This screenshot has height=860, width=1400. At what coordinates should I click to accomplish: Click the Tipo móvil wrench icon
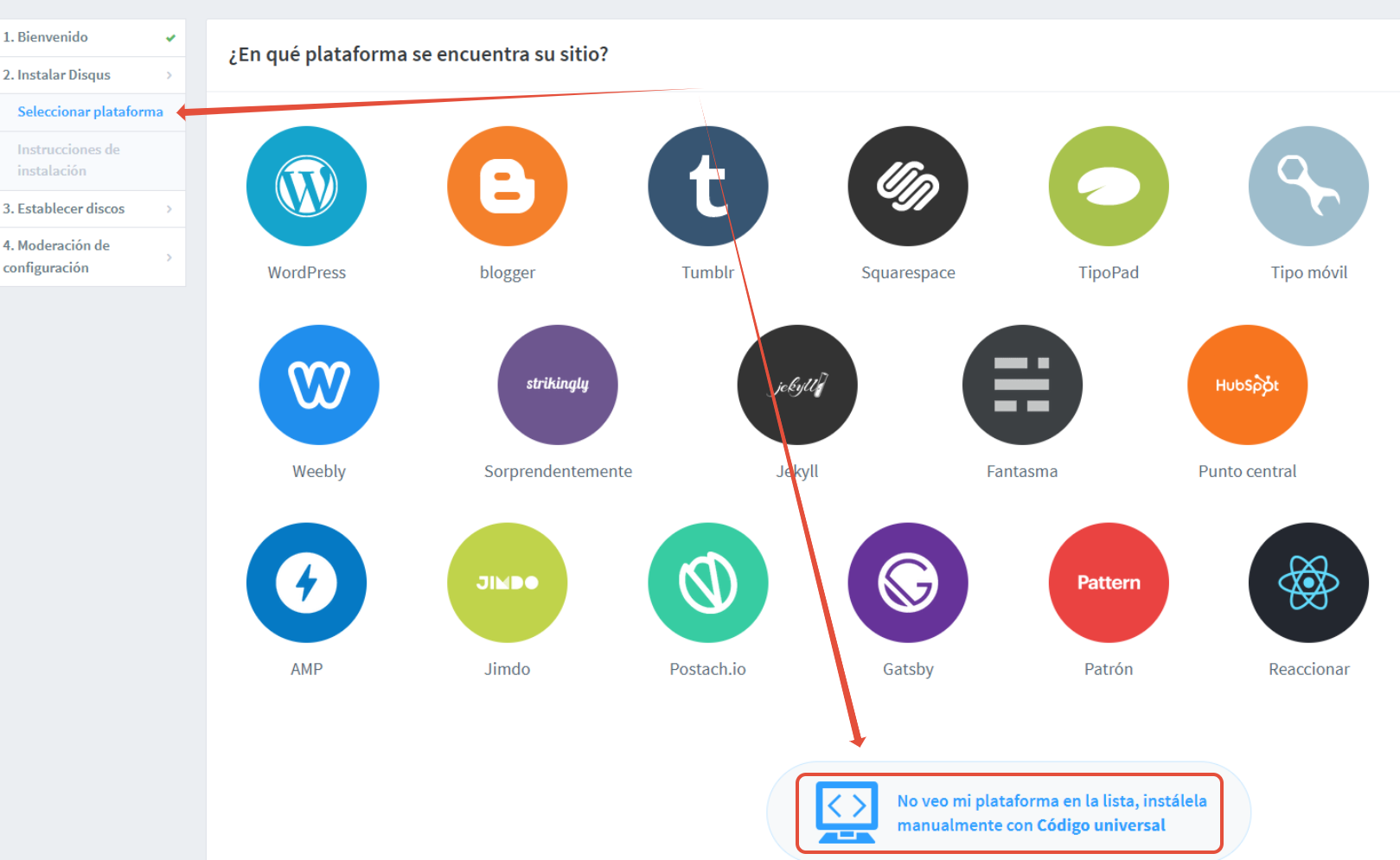click(x=1308, y=186)
